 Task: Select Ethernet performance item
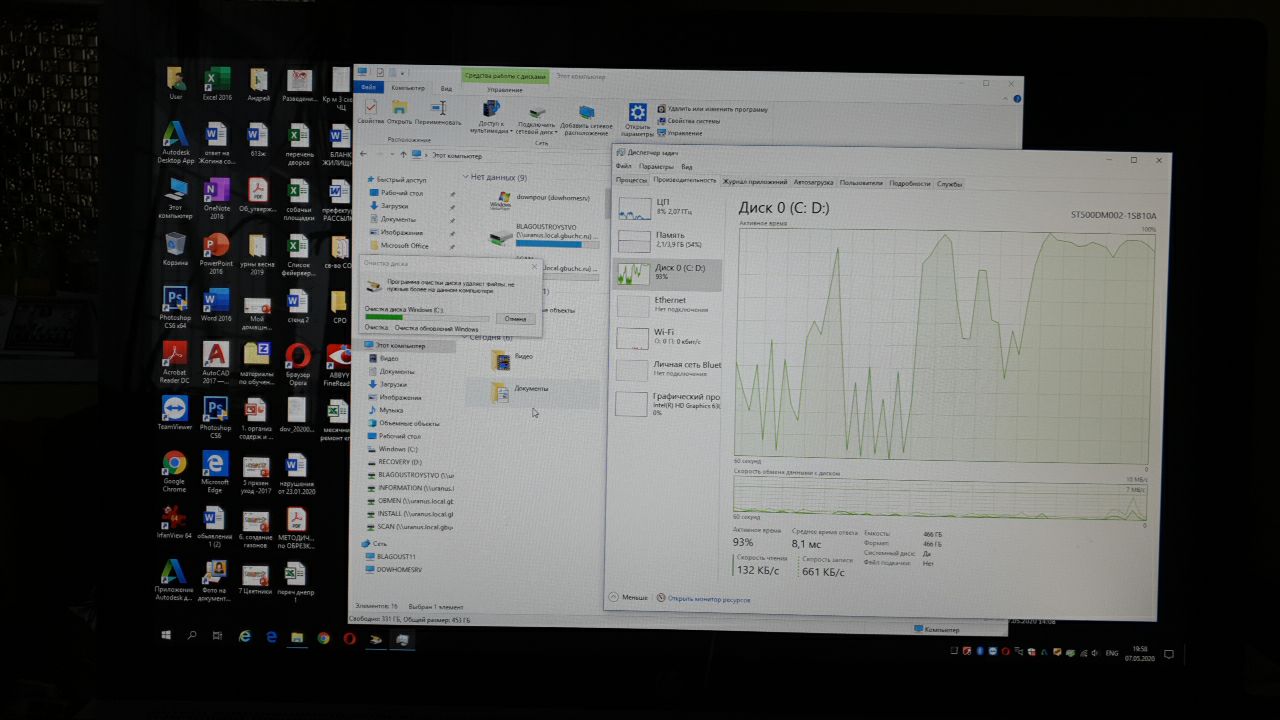coord(666,304)
